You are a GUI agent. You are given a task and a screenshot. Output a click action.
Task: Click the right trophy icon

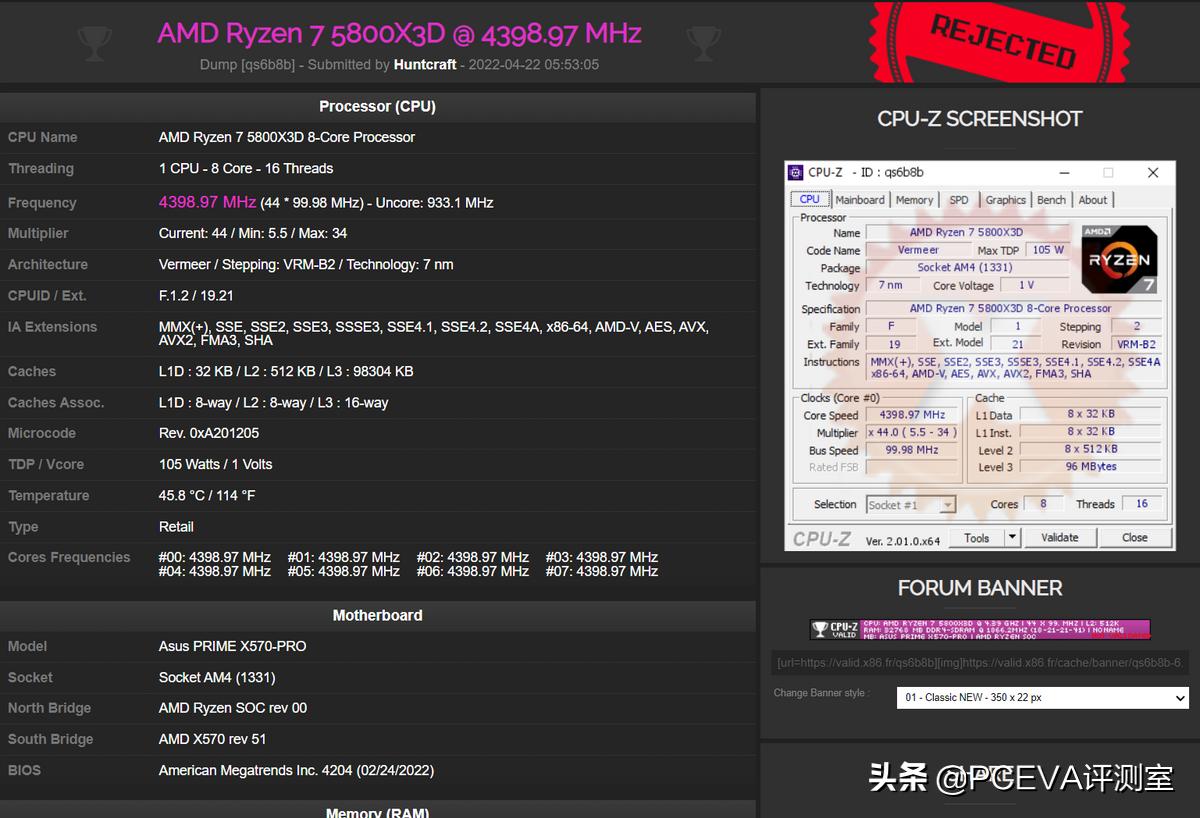tap(705, 41)
